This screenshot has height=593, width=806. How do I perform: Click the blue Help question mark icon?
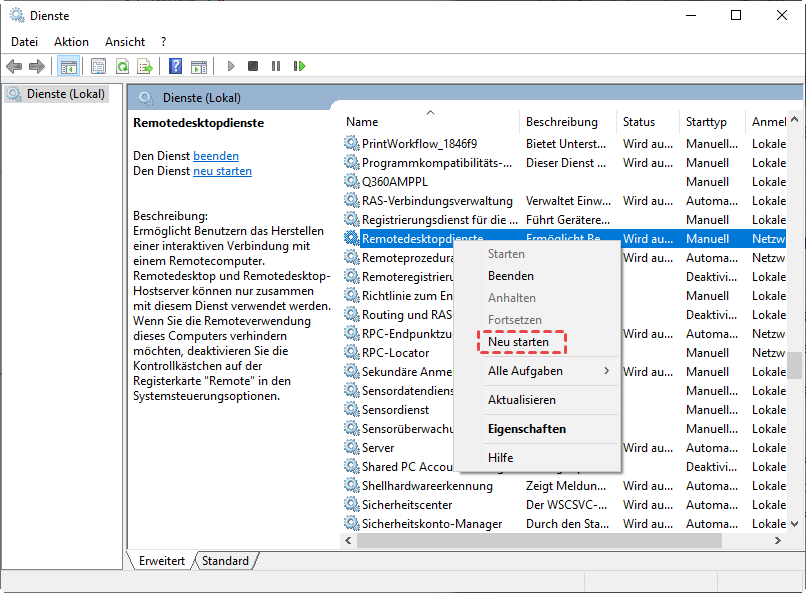175,66
